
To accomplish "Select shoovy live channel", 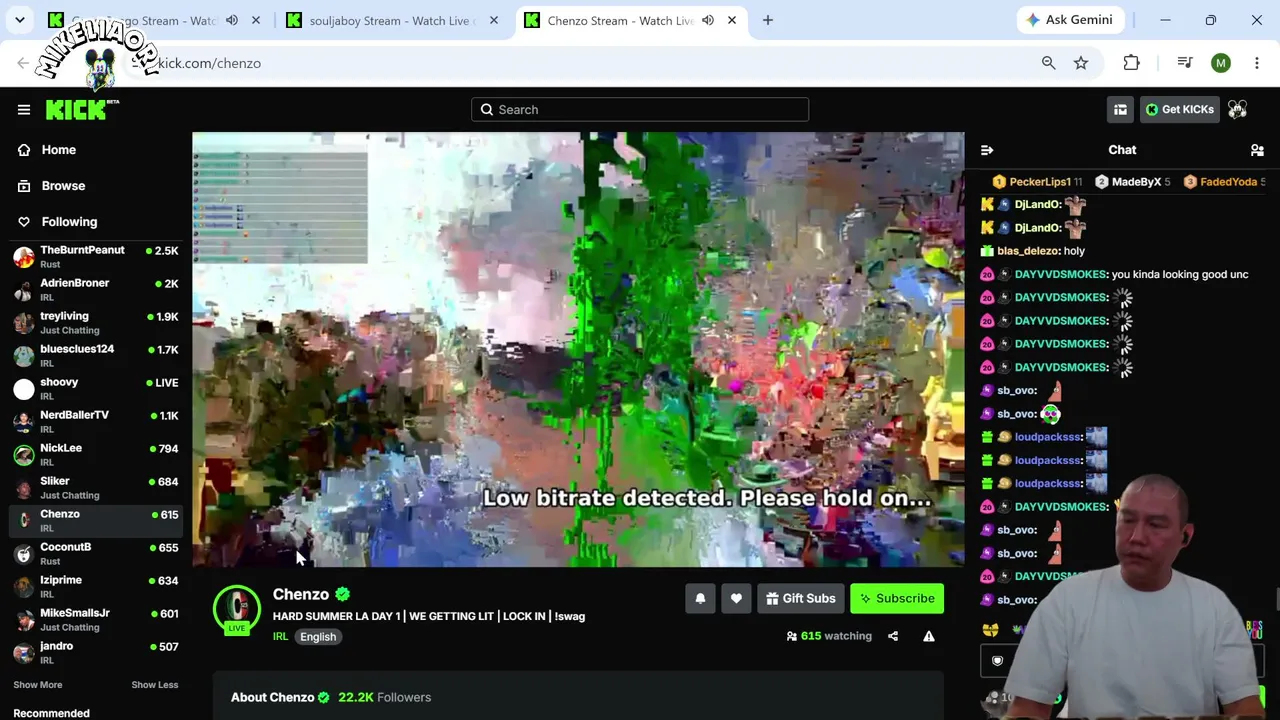I will pos(96,389).
